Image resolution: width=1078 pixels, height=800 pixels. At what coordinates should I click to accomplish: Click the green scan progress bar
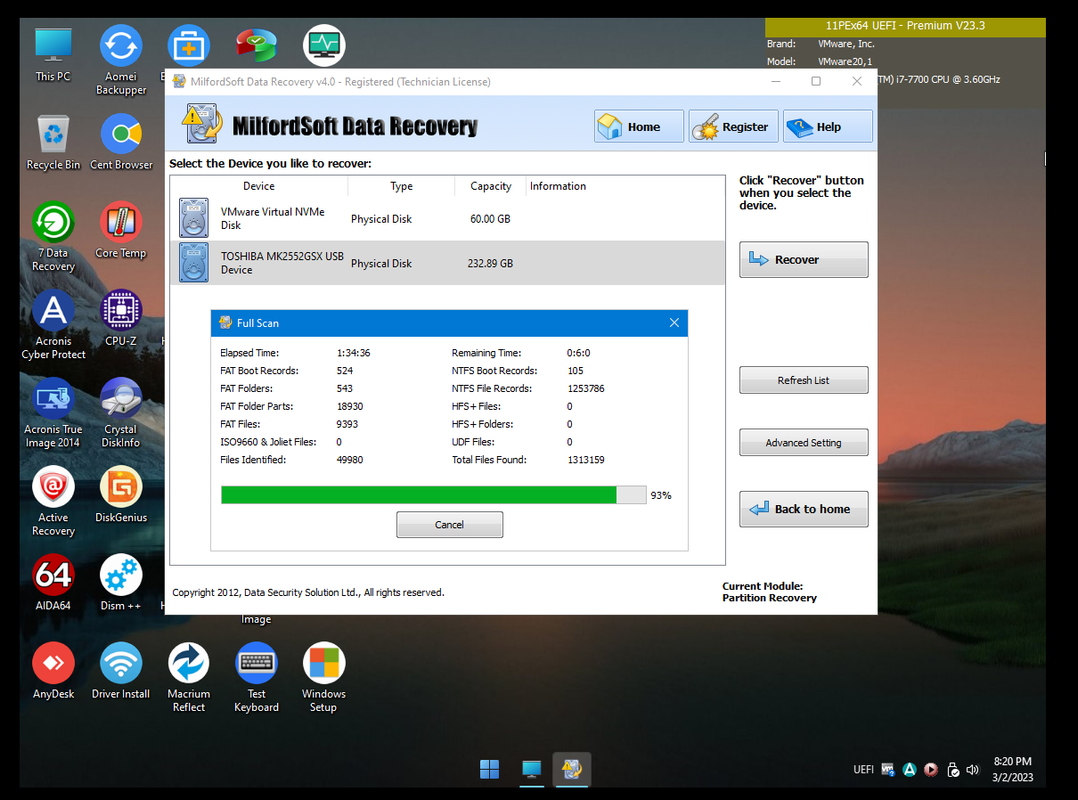tap(434, 495)
